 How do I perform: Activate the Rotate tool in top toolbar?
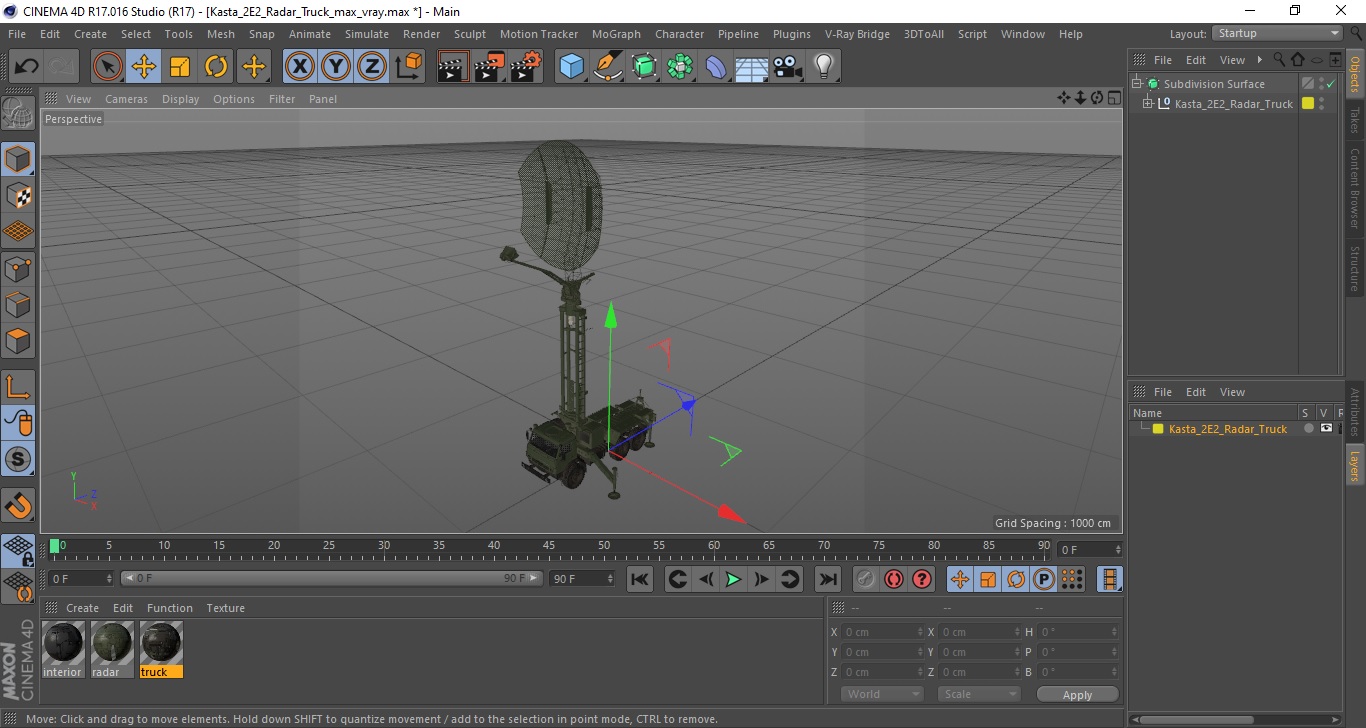pos(216,67)
